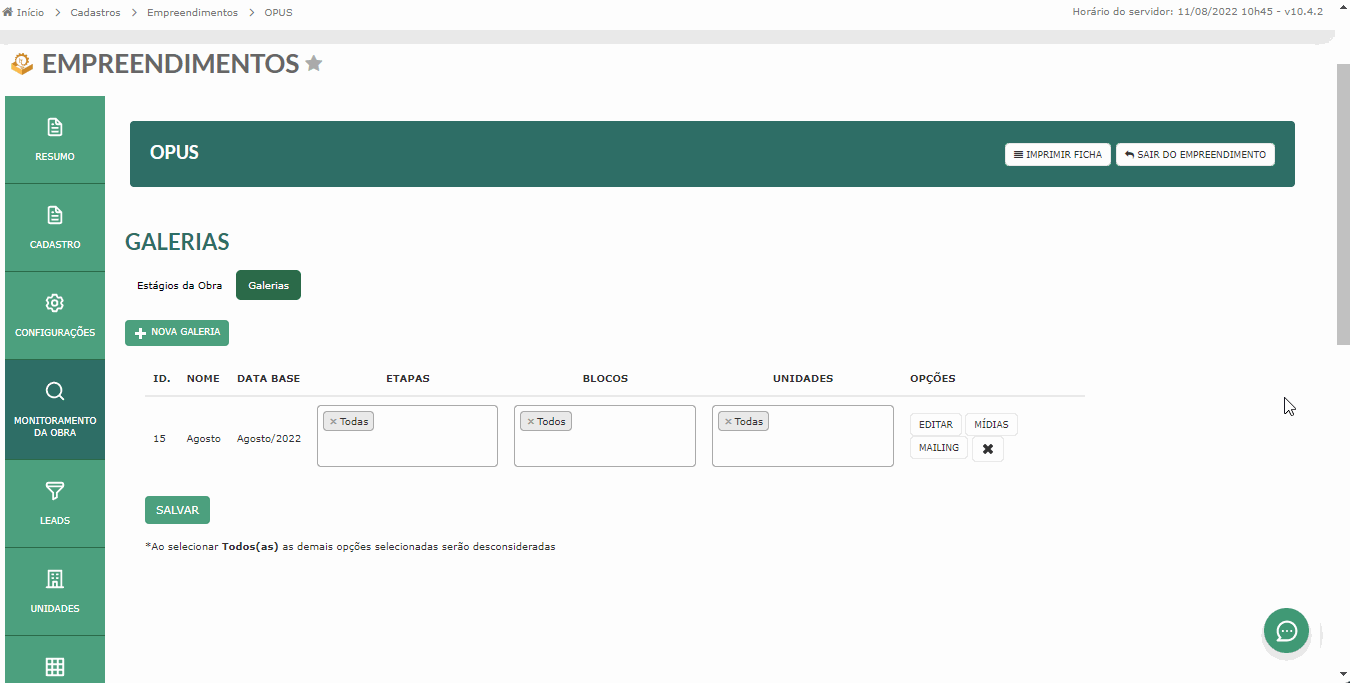The width and height of the screenshot is (1350, 683).
Task: Remove the Todas tag in Unidades
Action: 728,422
